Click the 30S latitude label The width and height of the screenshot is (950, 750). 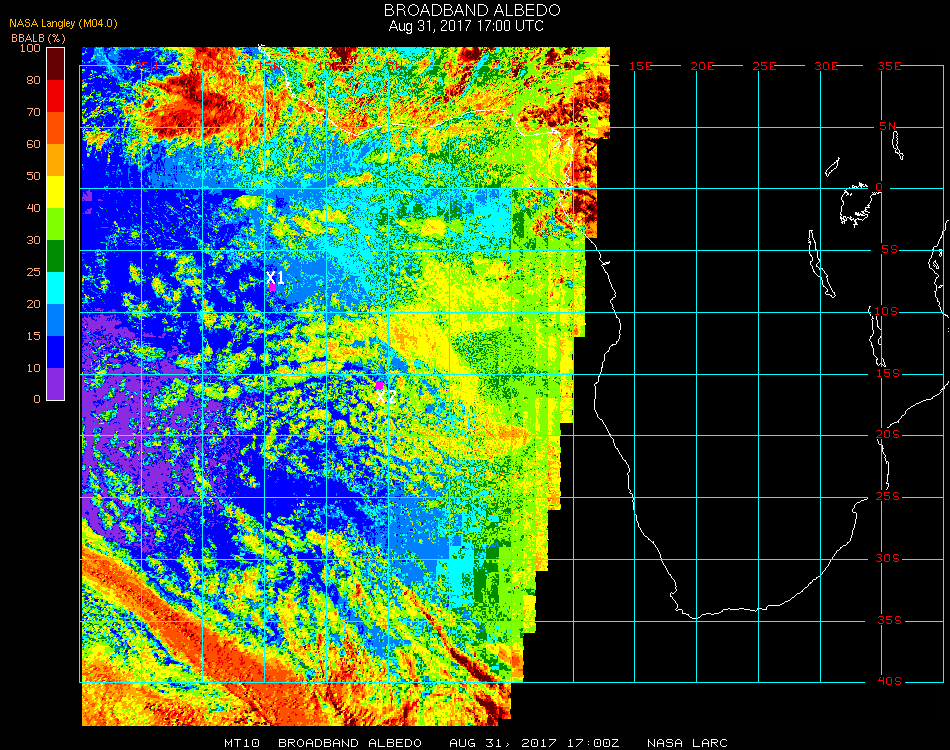click(887, 559)
